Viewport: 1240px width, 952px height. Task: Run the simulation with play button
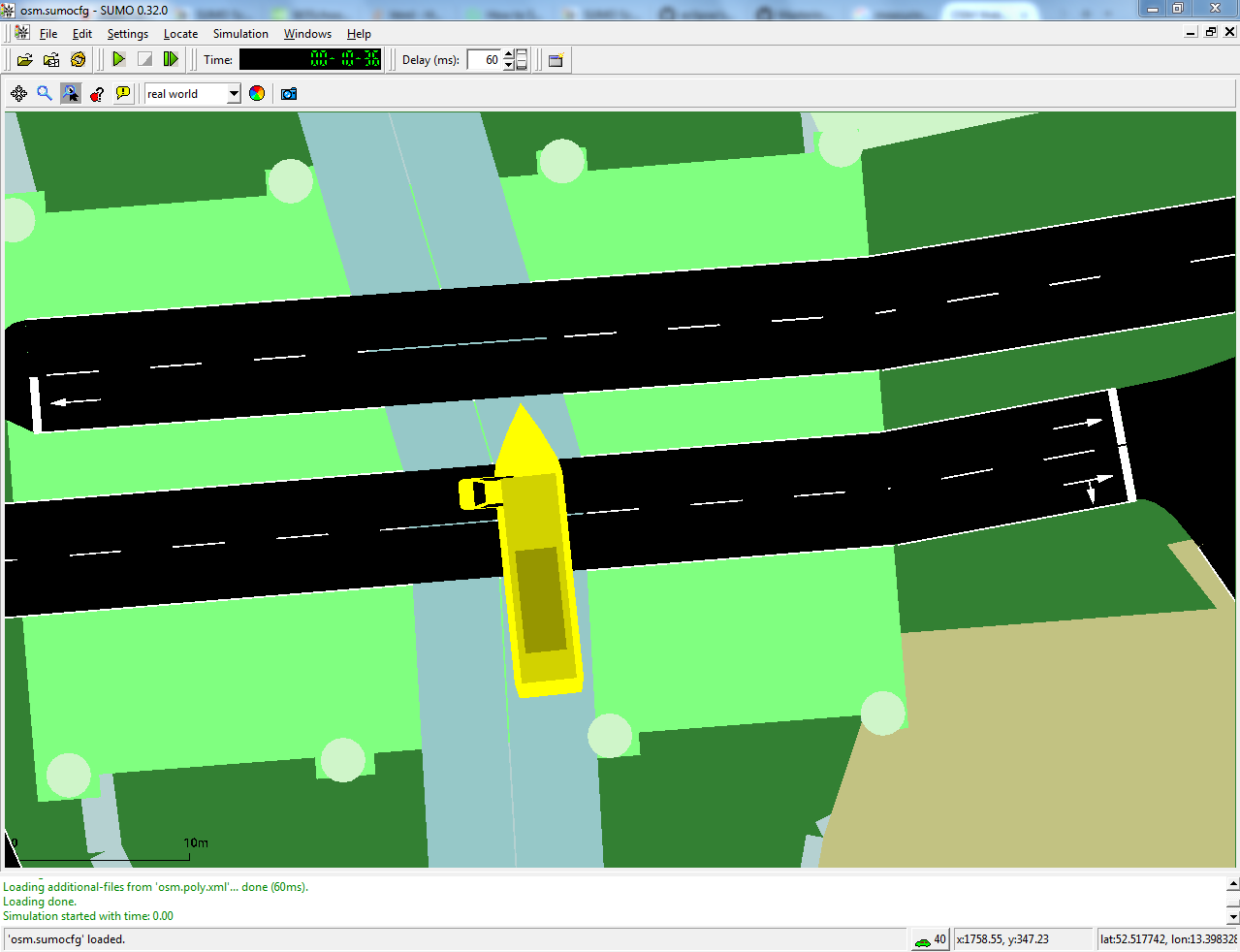coord(118,60)
